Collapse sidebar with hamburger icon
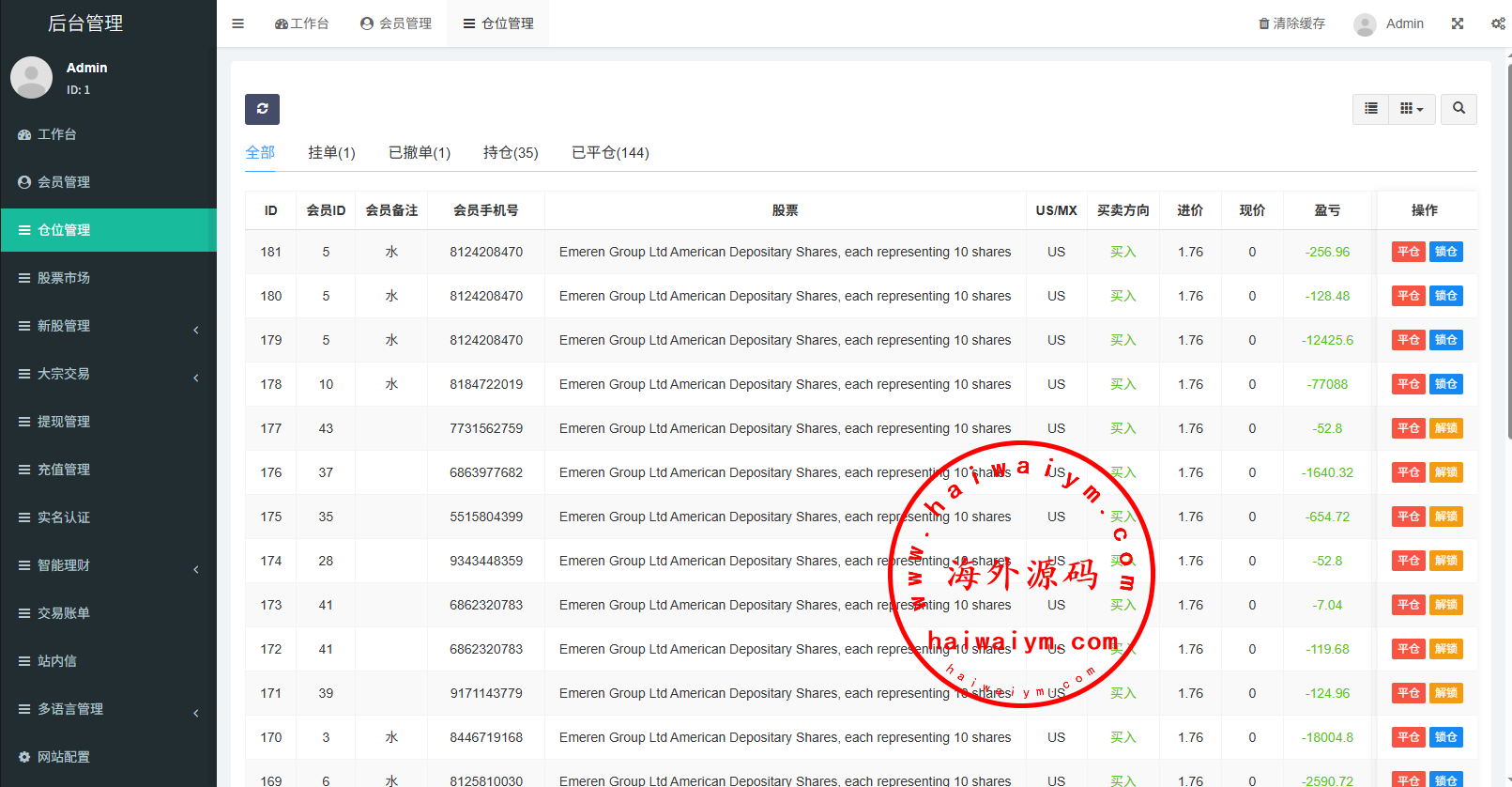The image size is (1512, 787). tap(238, 23)
